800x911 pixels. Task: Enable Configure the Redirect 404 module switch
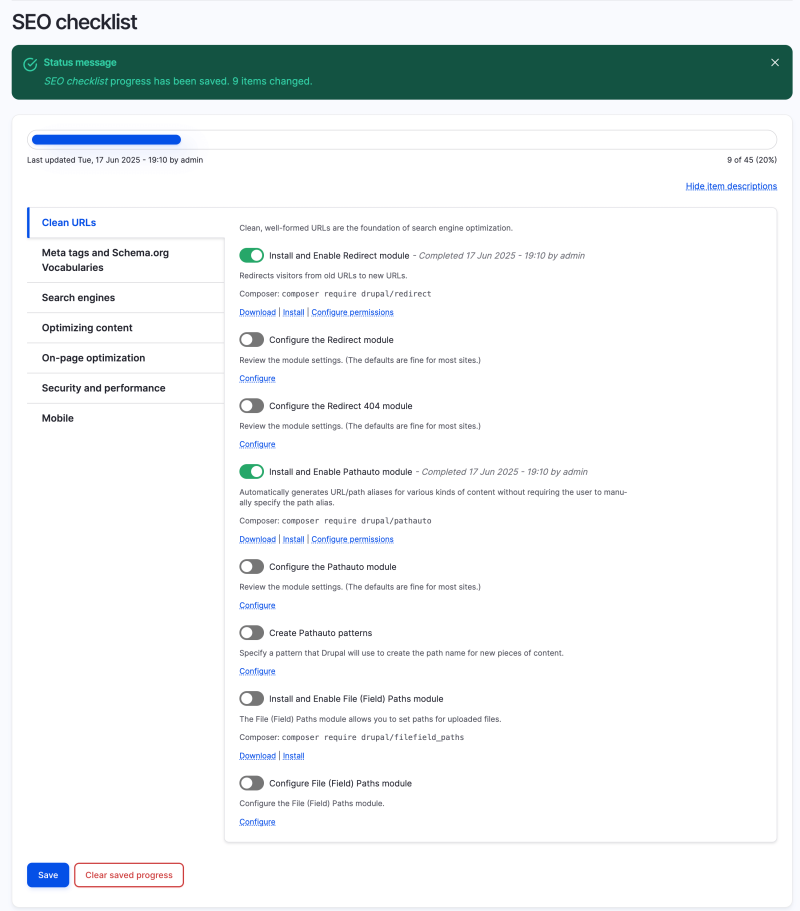(252, 406)
